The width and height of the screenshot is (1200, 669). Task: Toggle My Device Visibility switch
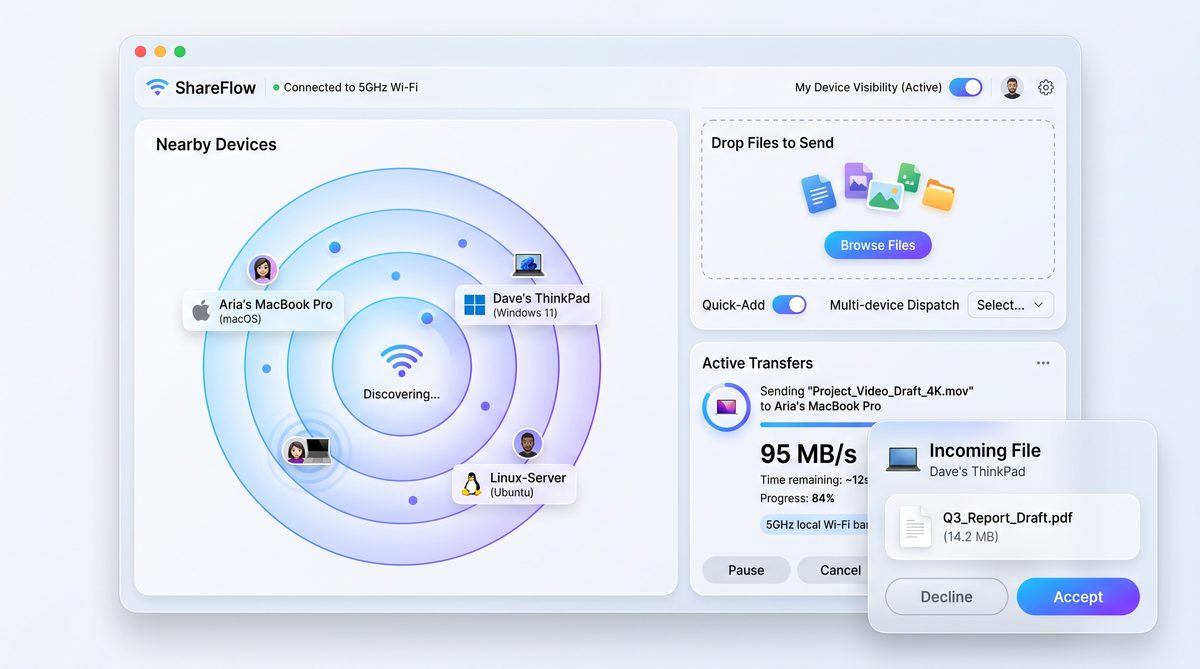pos(966,87)
